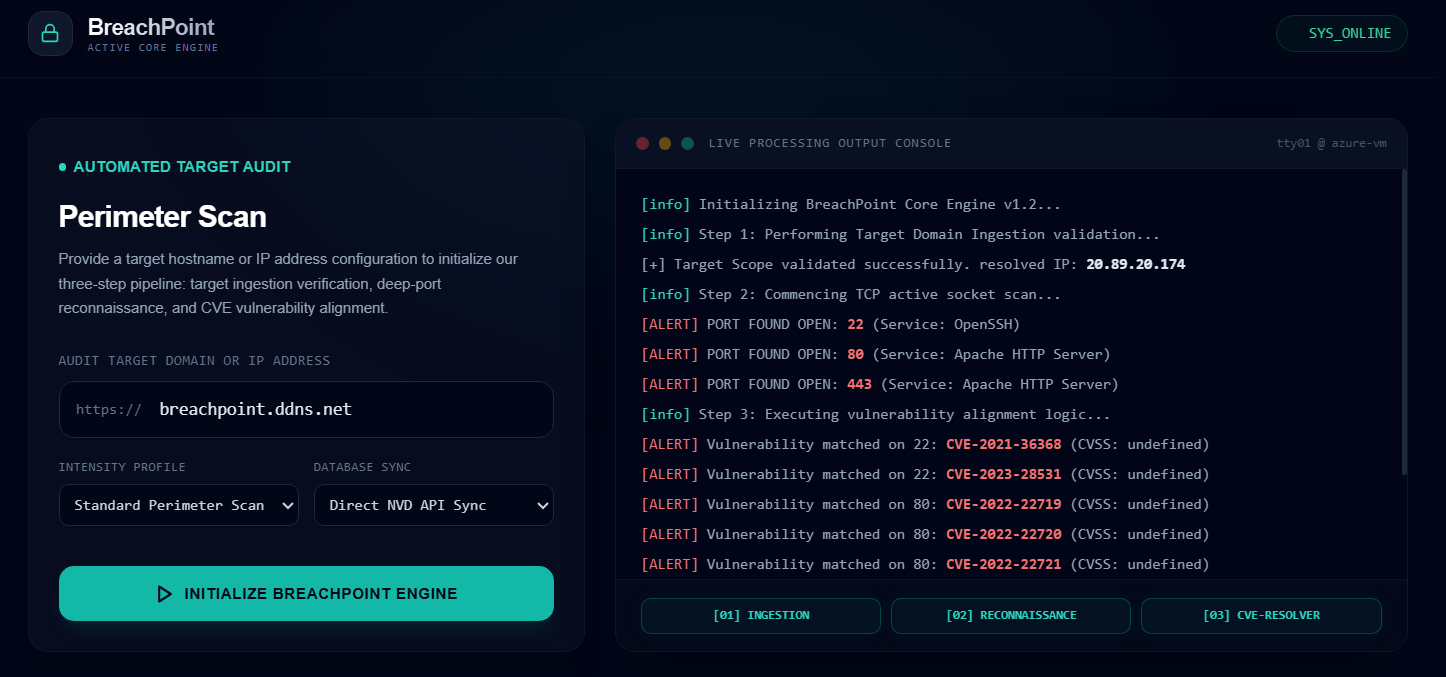Click the BreachPoint title text
This screenshot has width=1446, height=677.
coord(151,27)
